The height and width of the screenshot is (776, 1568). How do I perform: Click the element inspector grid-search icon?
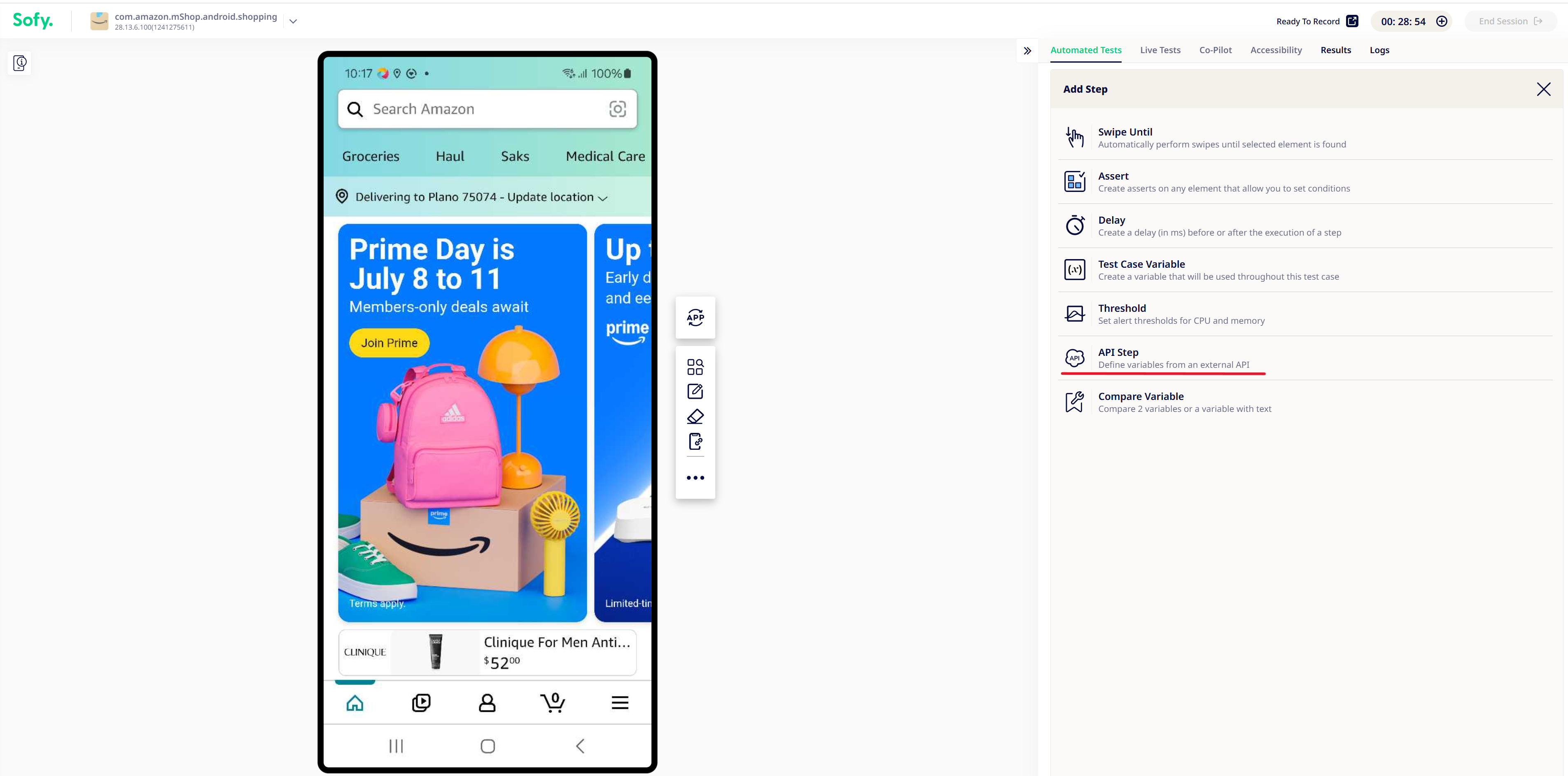pos(695,367)
